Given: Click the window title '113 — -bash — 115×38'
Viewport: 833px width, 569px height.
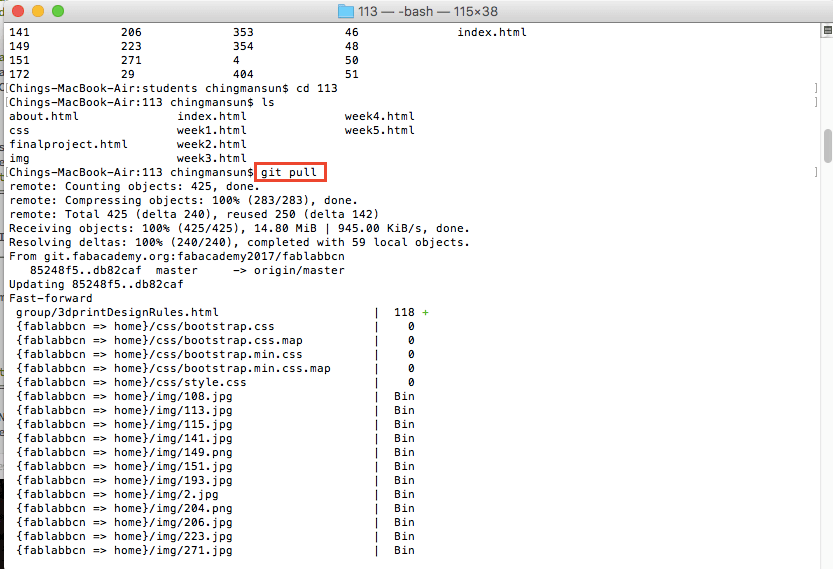Looking at the screenshot, I should click(x=428, y=11).
